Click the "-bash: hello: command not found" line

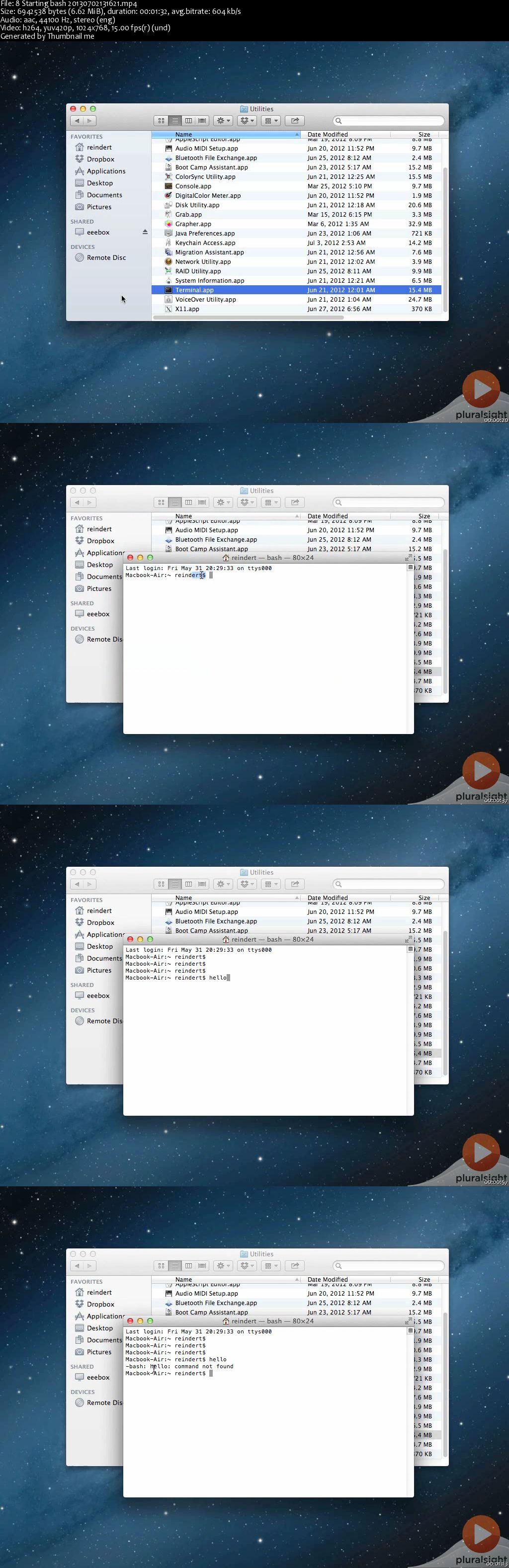179,1367
